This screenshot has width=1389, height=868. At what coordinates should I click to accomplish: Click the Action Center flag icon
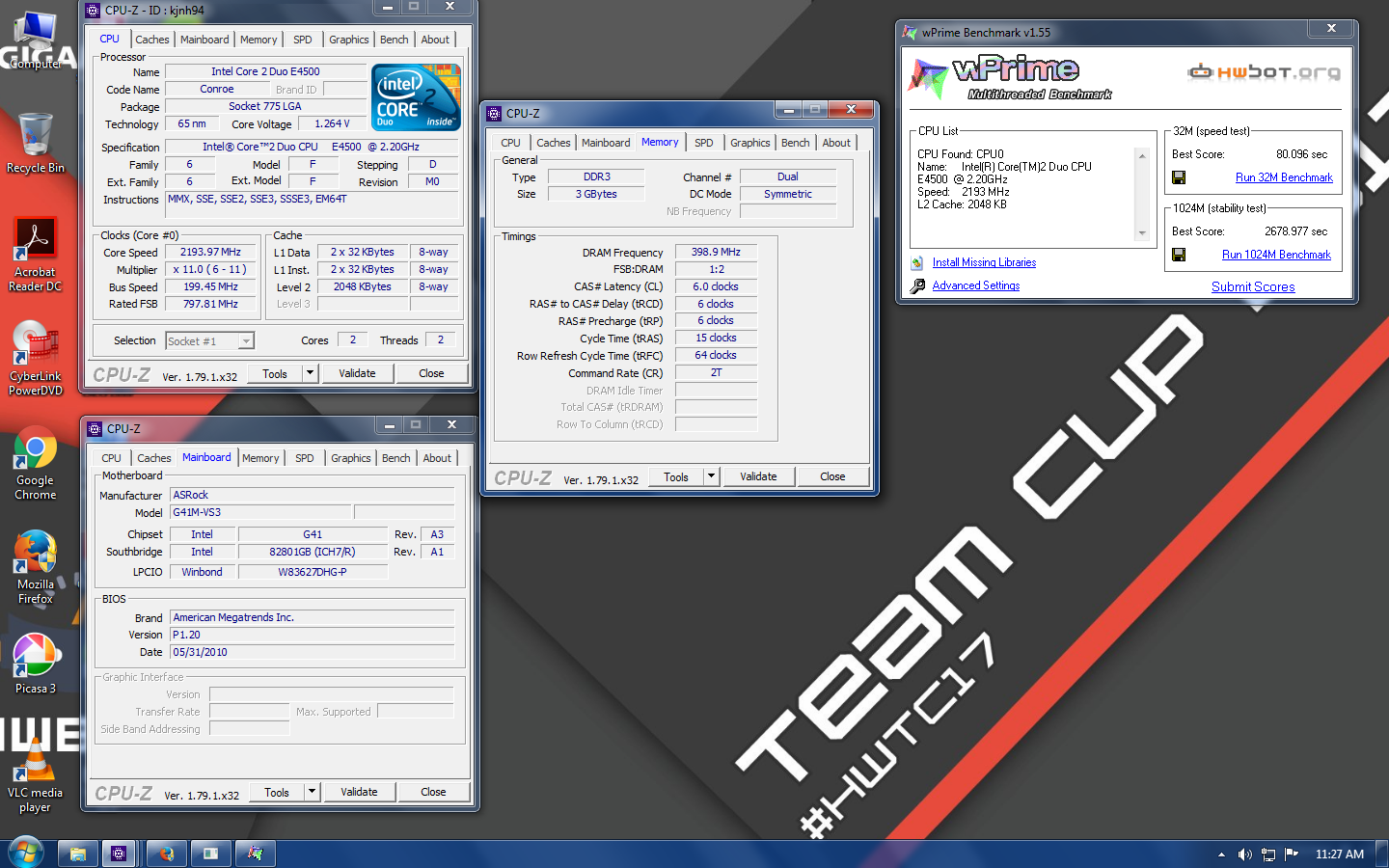[x=1292, y=854]
